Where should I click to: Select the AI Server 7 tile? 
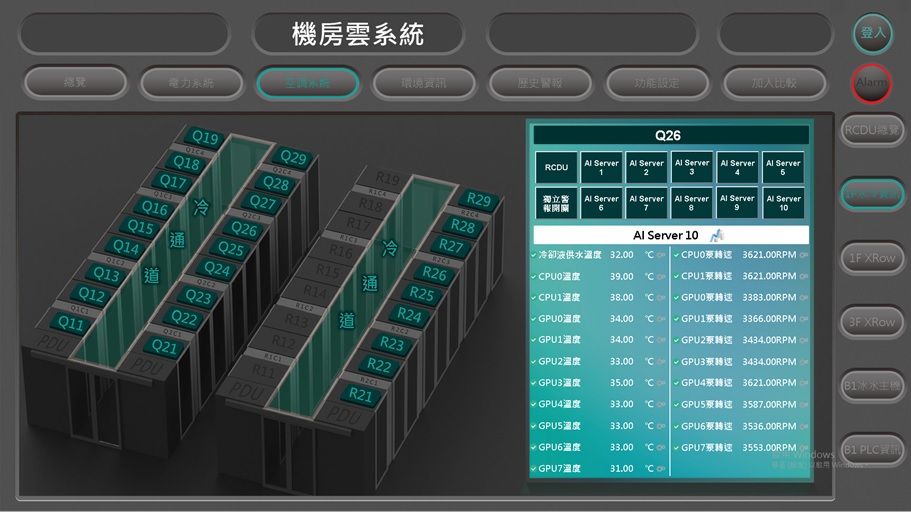[647, 203]
